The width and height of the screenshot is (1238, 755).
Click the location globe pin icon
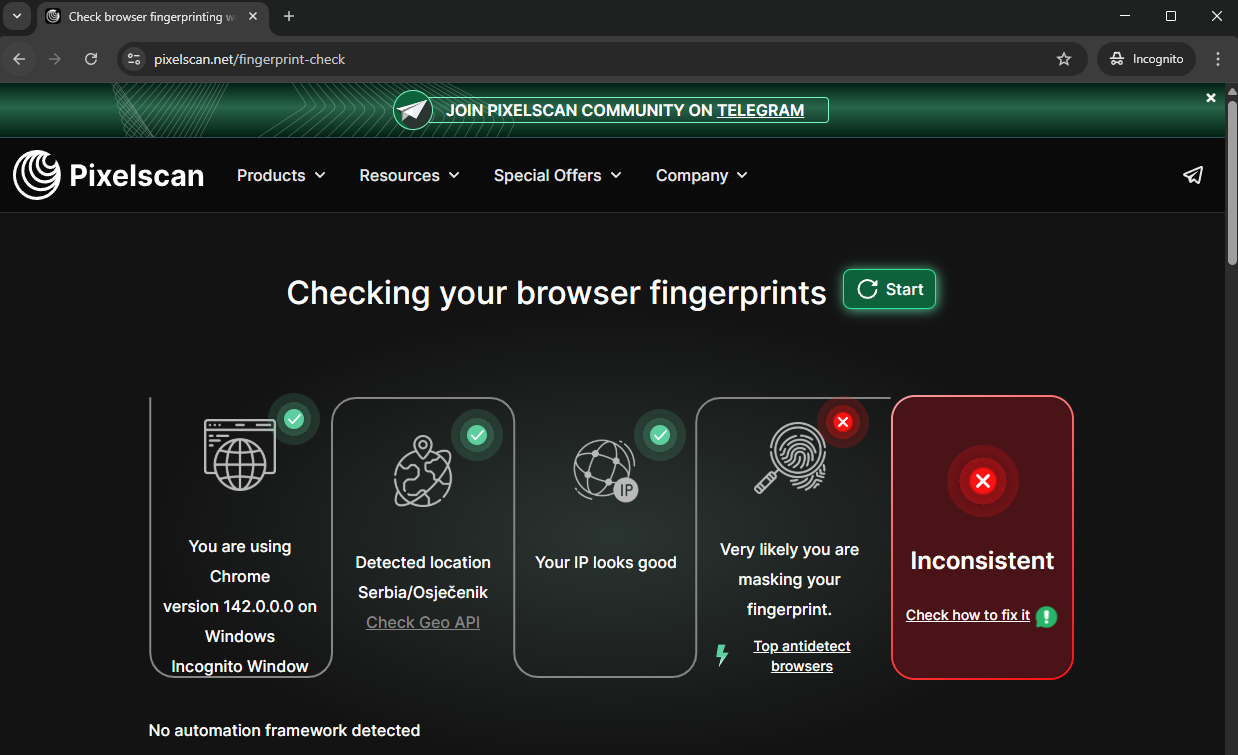[x=423, y=471]
